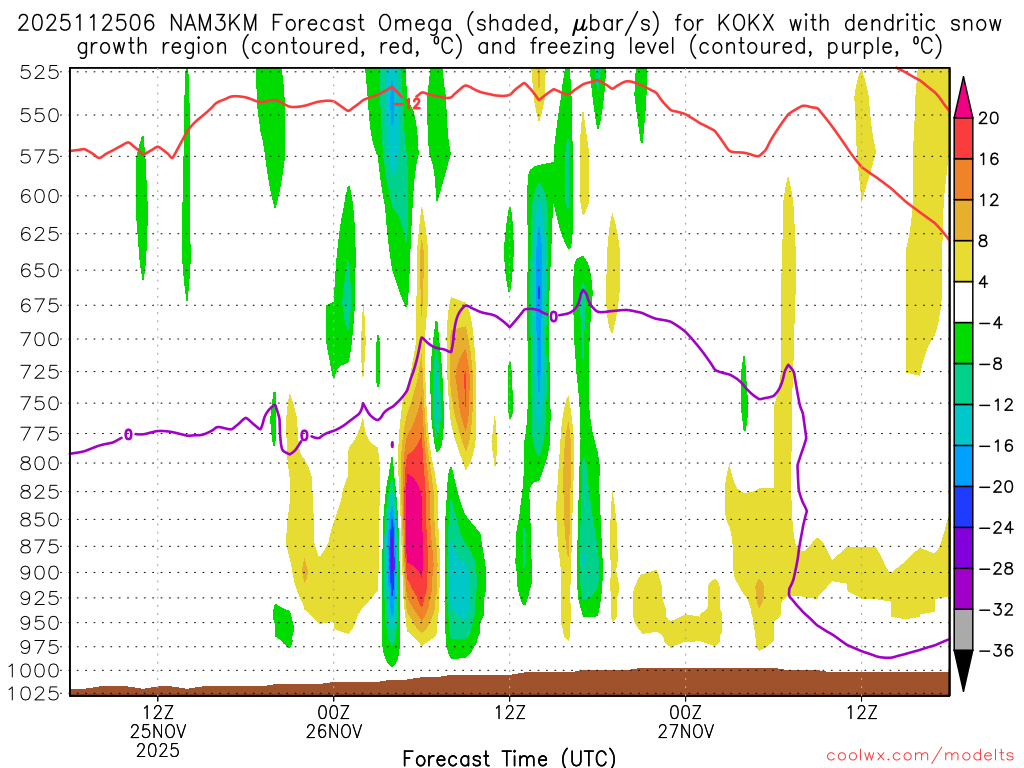Screen dimensions: 1024x768
Task: Select the 600 pressure level label
Action: point(40,196)
